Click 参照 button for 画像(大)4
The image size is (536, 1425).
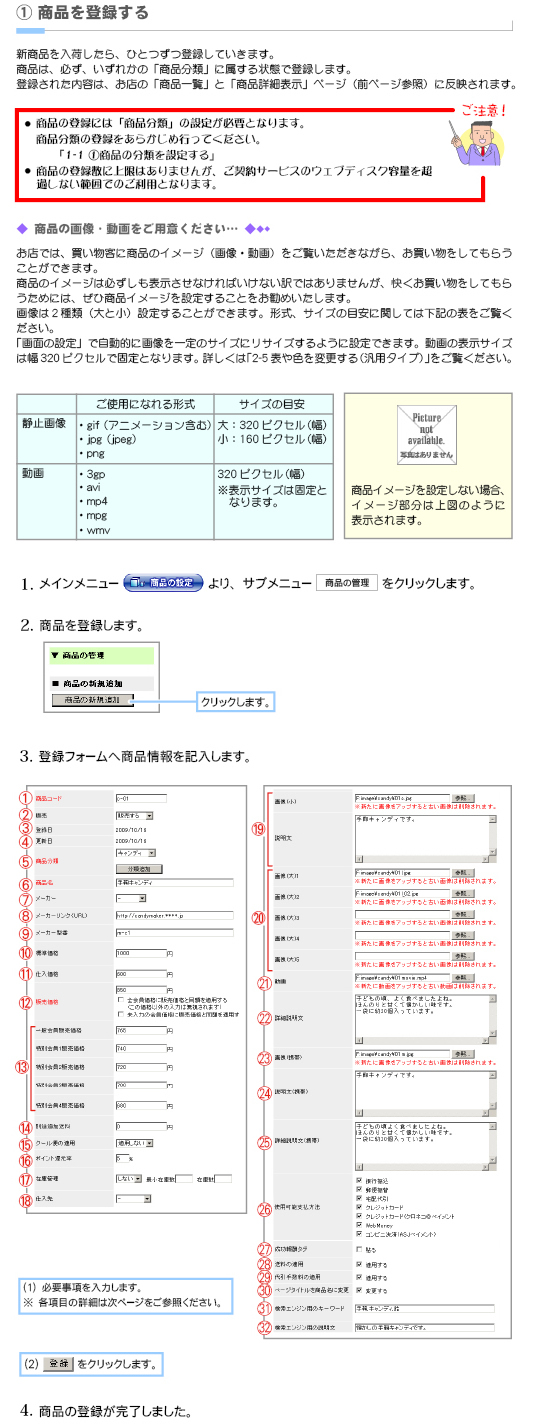coord(463,935)
